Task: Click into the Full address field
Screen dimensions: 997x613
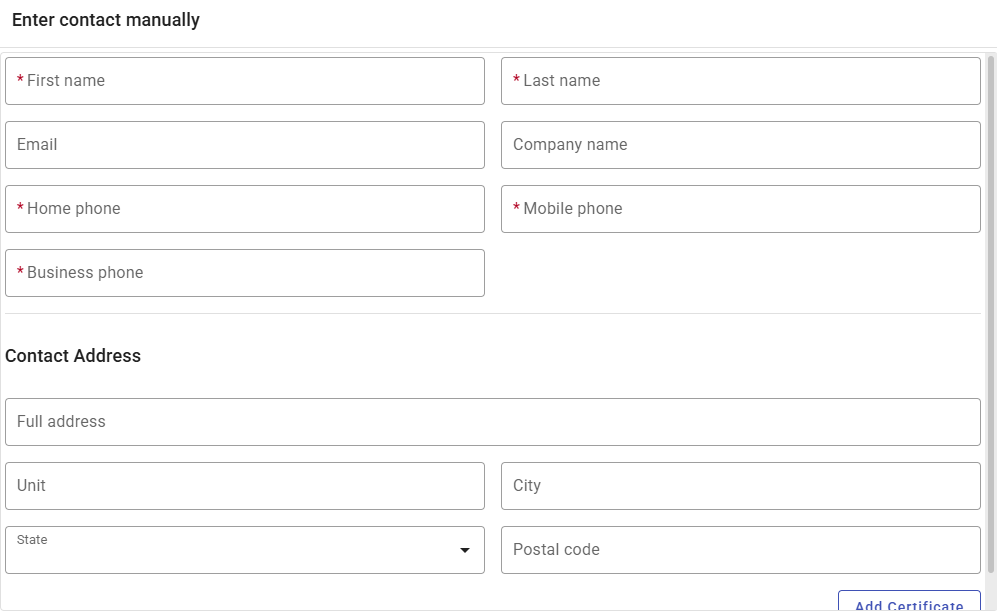Action: click(x=490, y=421)
